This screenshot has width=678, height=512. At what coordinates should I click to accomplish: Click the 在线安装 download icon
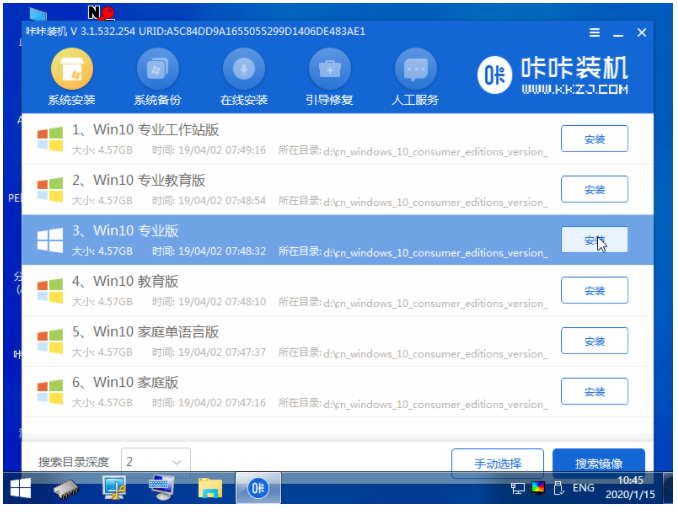243,70
